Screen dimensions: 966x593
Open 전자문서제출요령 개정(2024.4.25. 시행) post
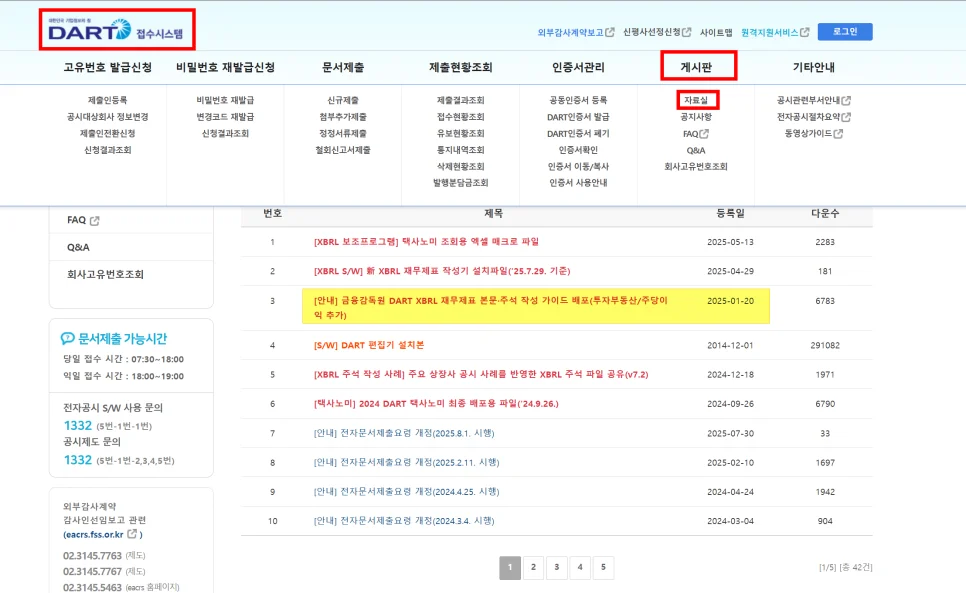pos(407,492)
